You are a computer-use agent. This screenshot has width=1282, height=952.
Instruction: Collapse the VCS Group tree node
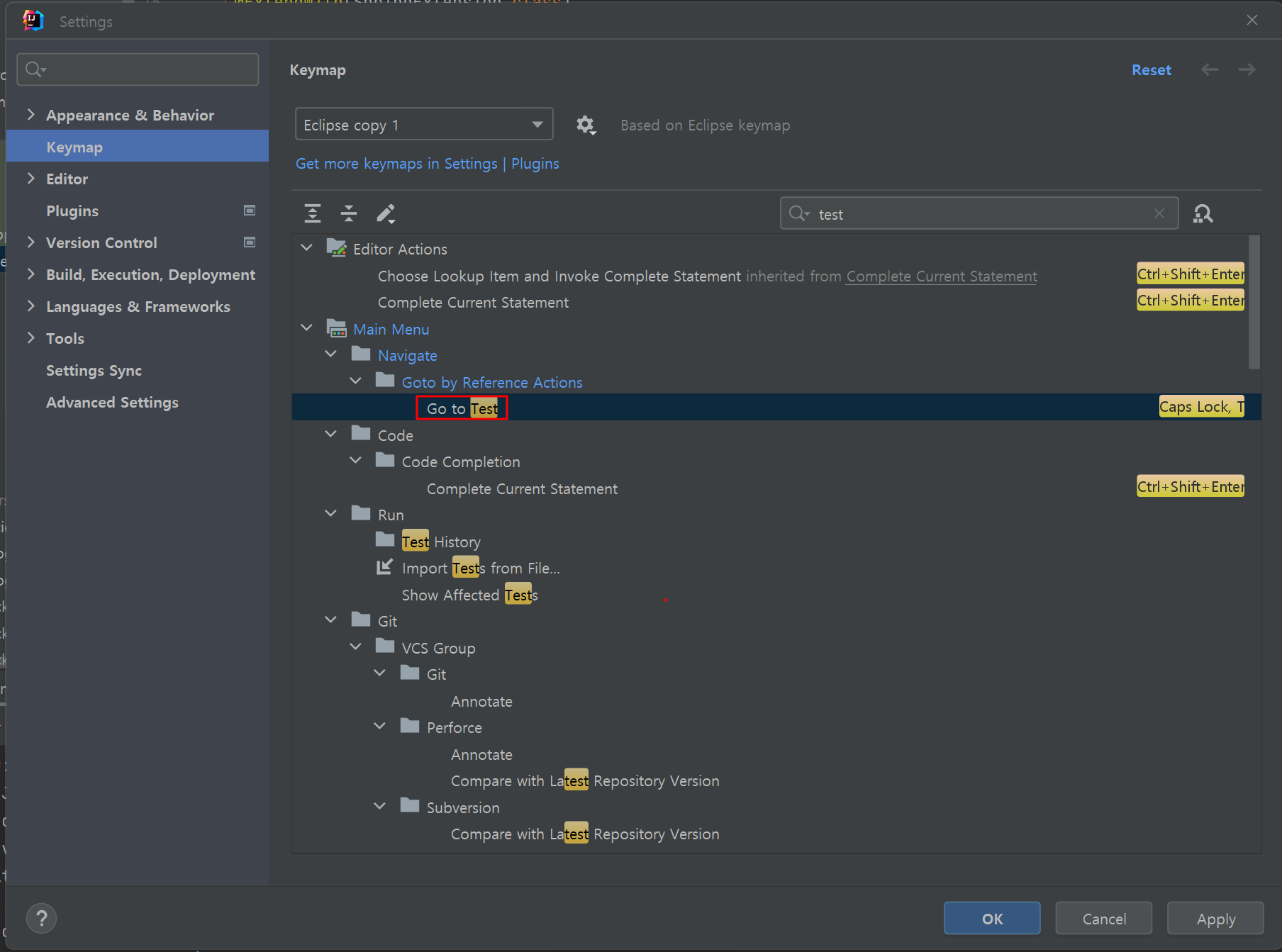click(x=355, y=646)
